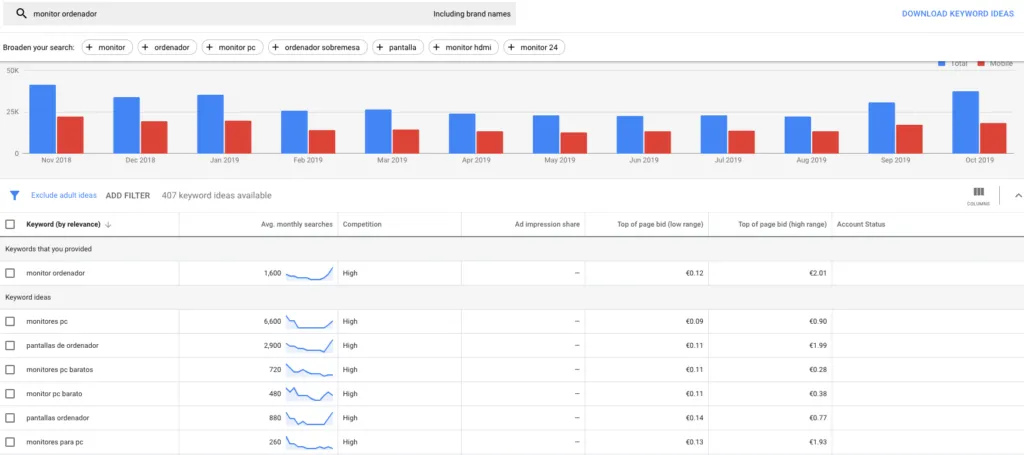Sort by Top of page bid high range
This screenshot has height=455, width=1024.
782,225
